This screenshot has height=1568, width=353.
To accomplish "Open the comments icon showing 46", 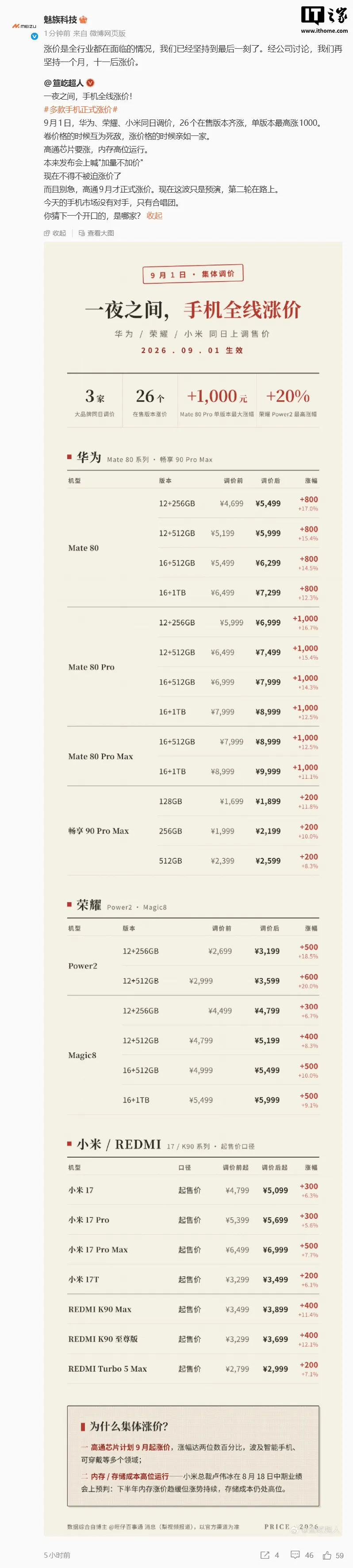I will 295,1555.
